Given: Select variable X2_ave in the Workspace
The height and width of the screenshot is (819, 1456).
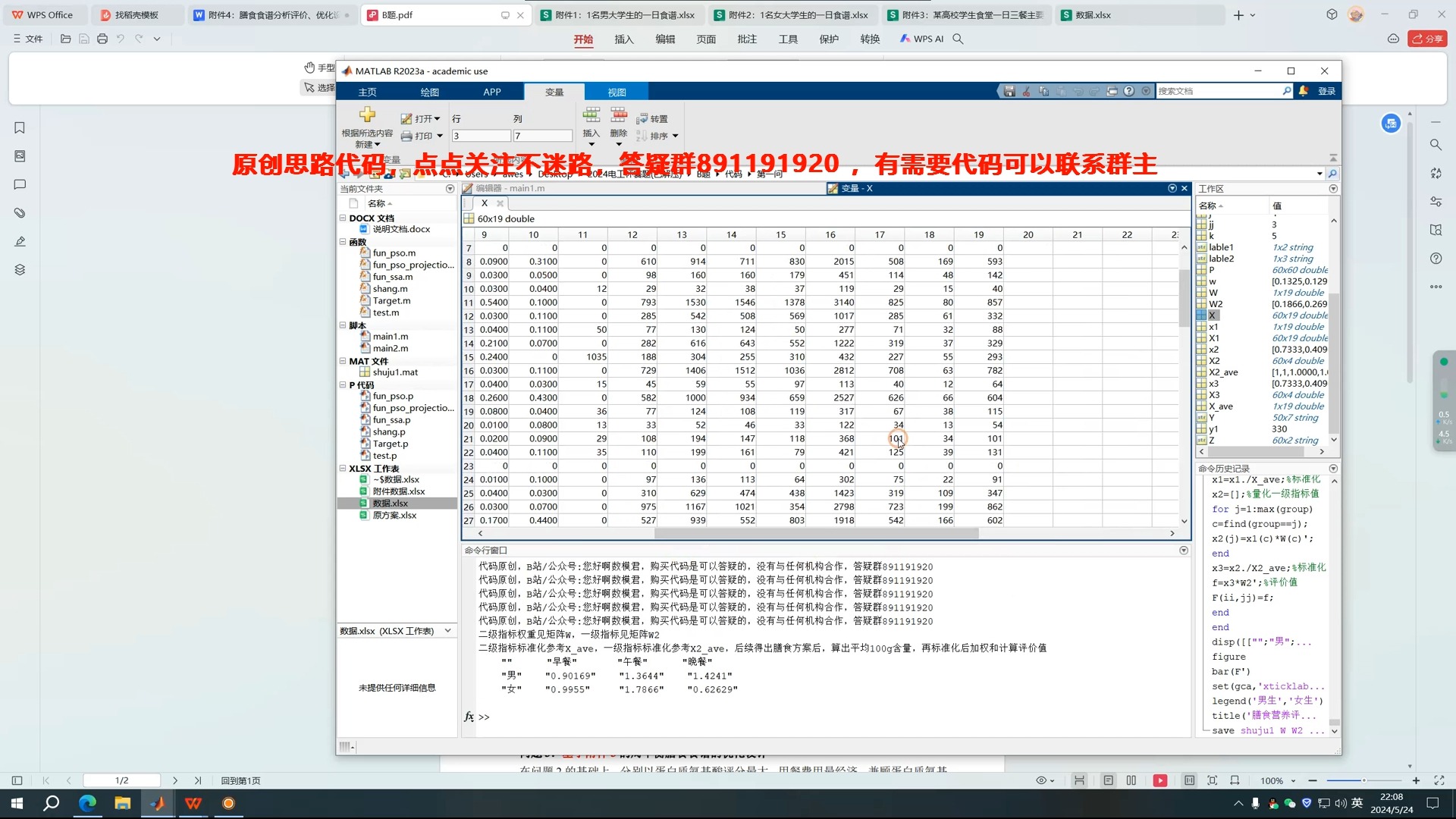Looking at the screenshot, I should [x=1223, y=372].
